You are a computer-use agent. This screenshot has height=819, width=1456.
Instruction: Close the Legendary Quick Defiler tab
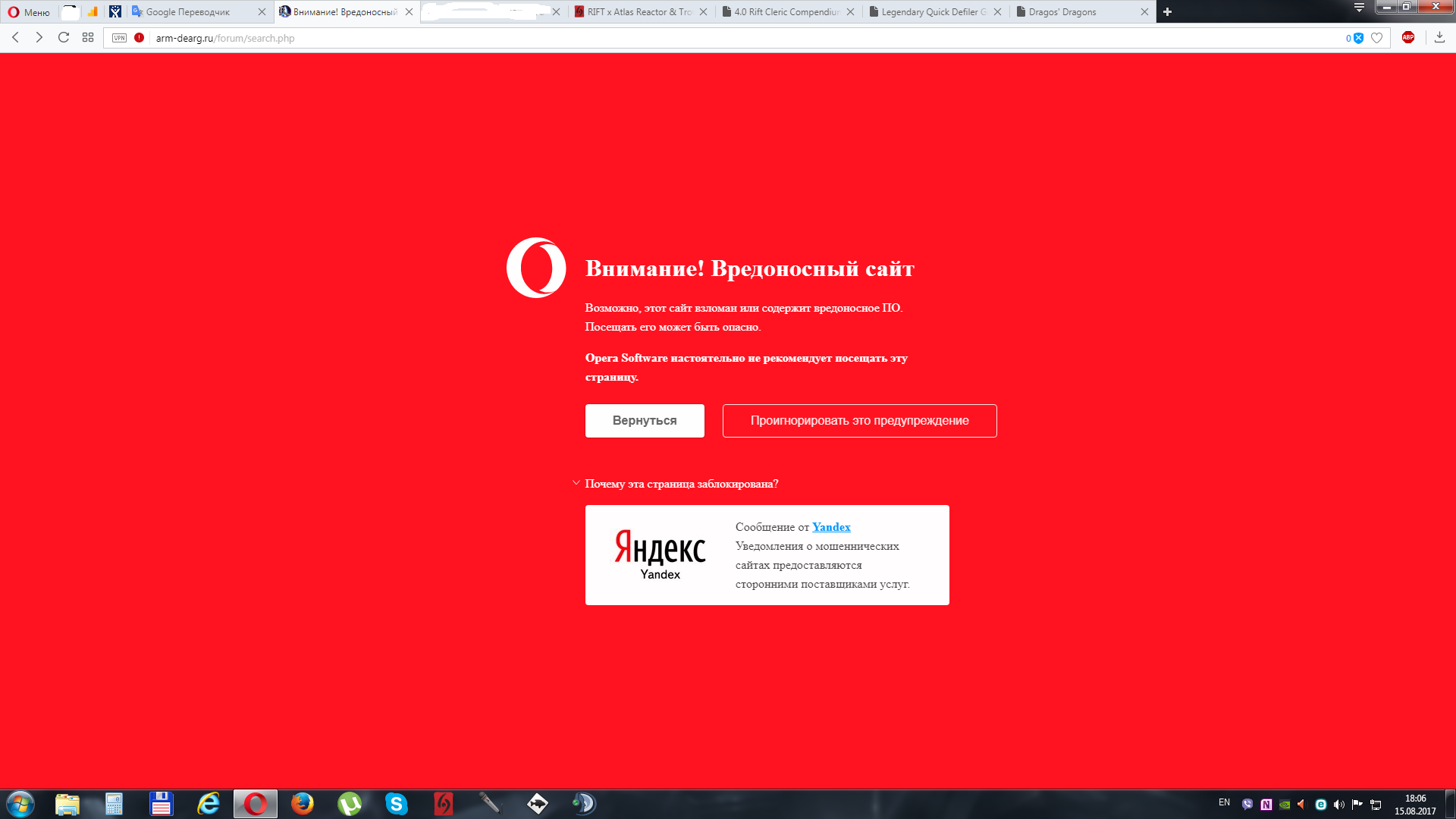pos(998,12)
